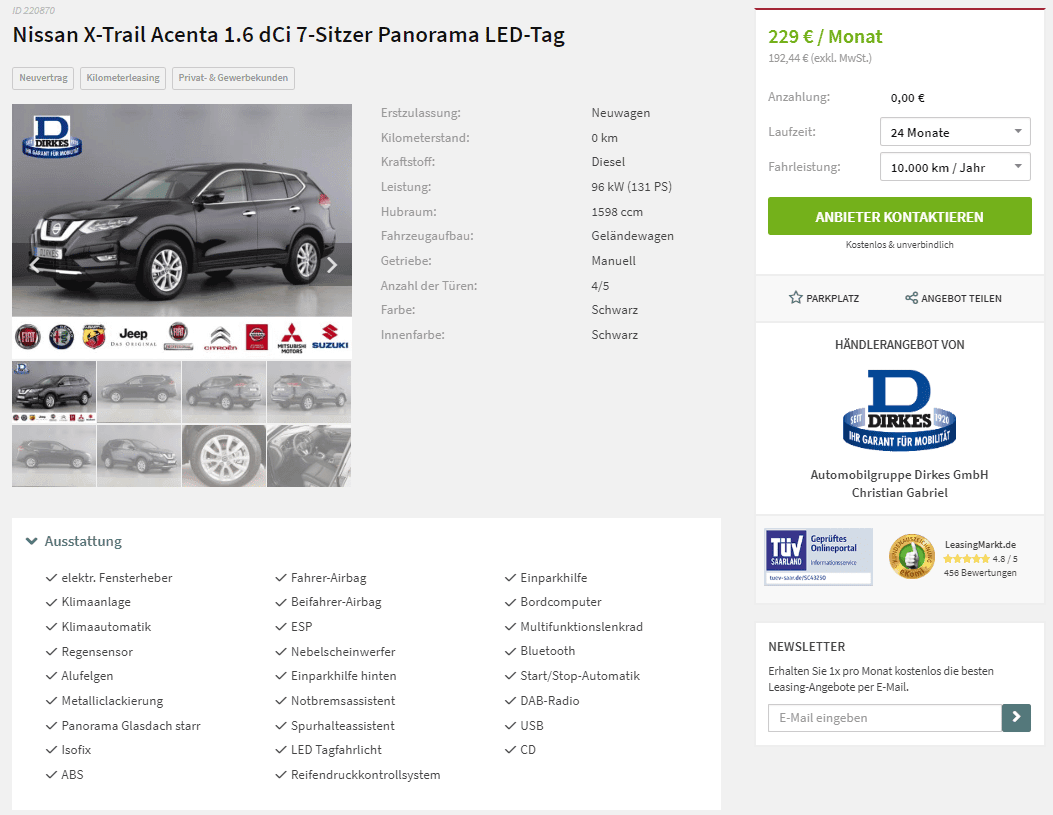This screenshot has width=1053, height=815.
Task: Click the Dirkes dealer logo
Action: (x=899, y=410)
